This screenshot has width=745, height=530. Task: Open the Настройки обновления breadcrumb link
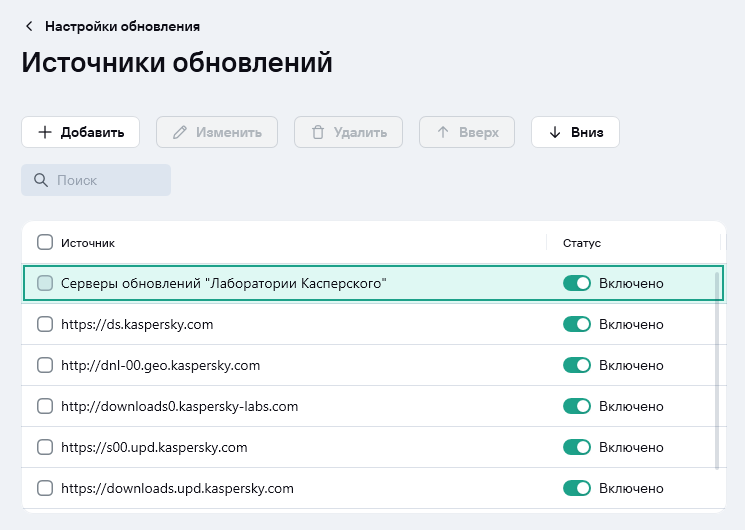pyautogui.click(x=122, y=26)
